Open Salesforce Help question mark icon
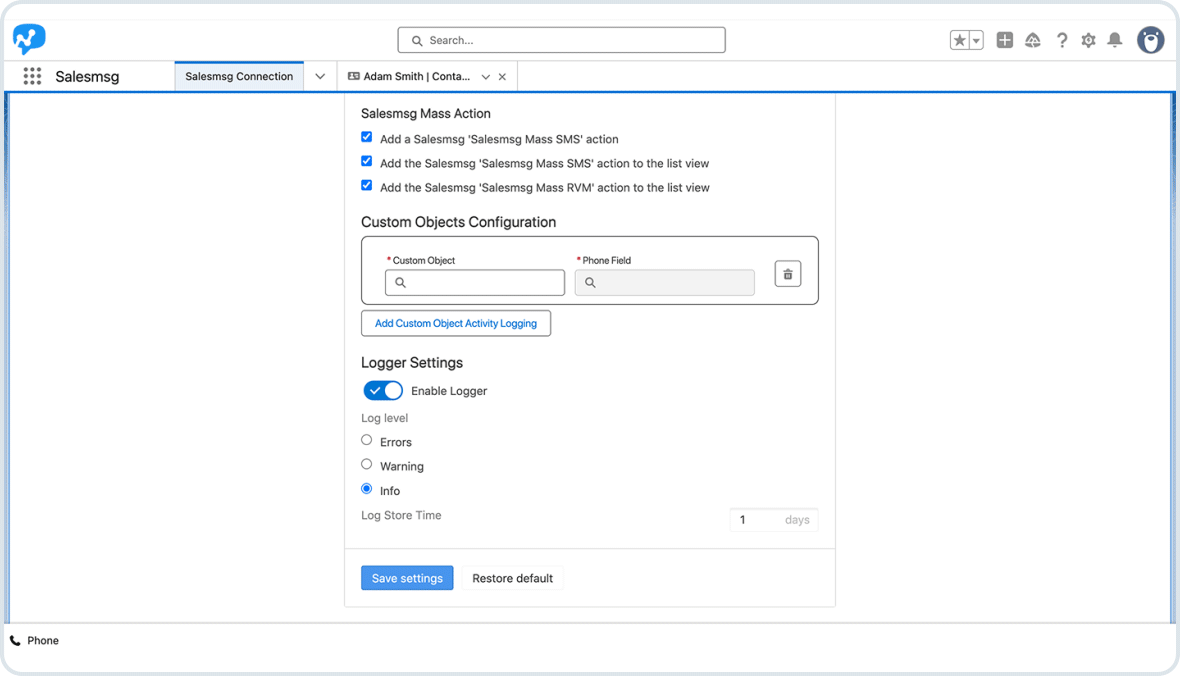This screenshot has width=1180, height=676. coord(1062,40)
